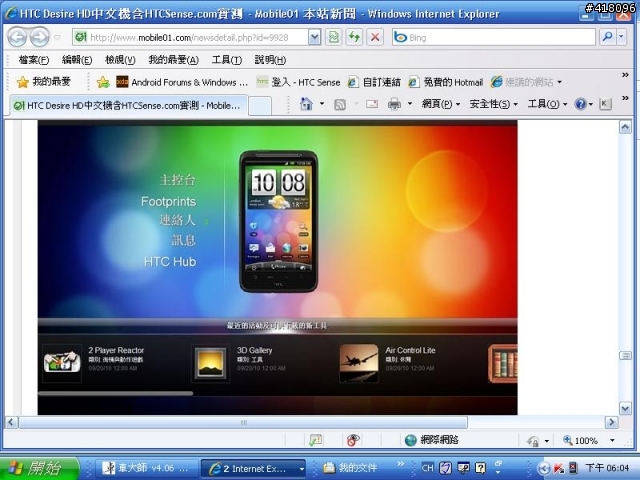The height and width of the screenshot is (480, 640).
Task: Click the red Stop loading icon
Action: (375, 38)
